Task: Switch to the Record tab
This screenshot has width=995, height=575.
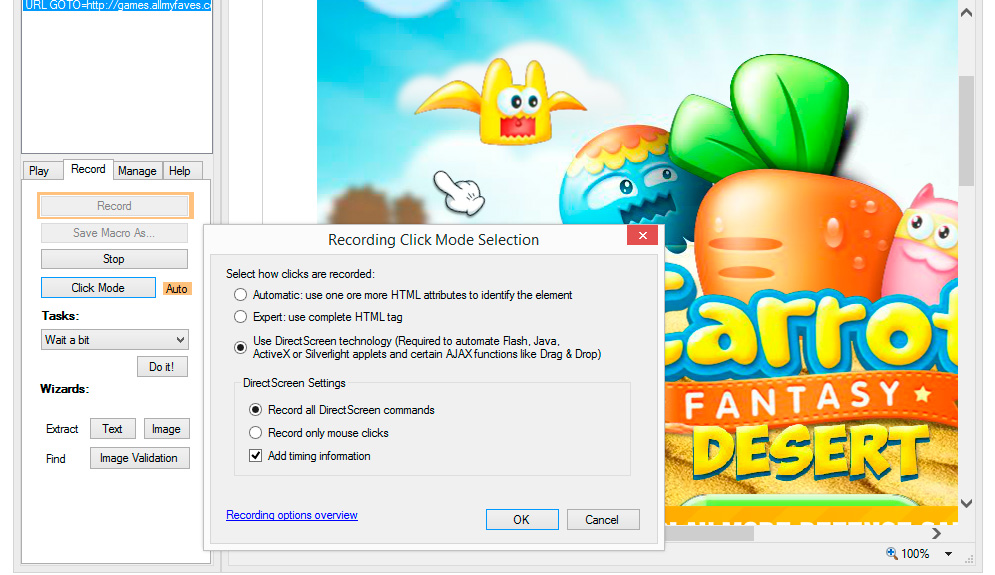Action: point(88,169)
